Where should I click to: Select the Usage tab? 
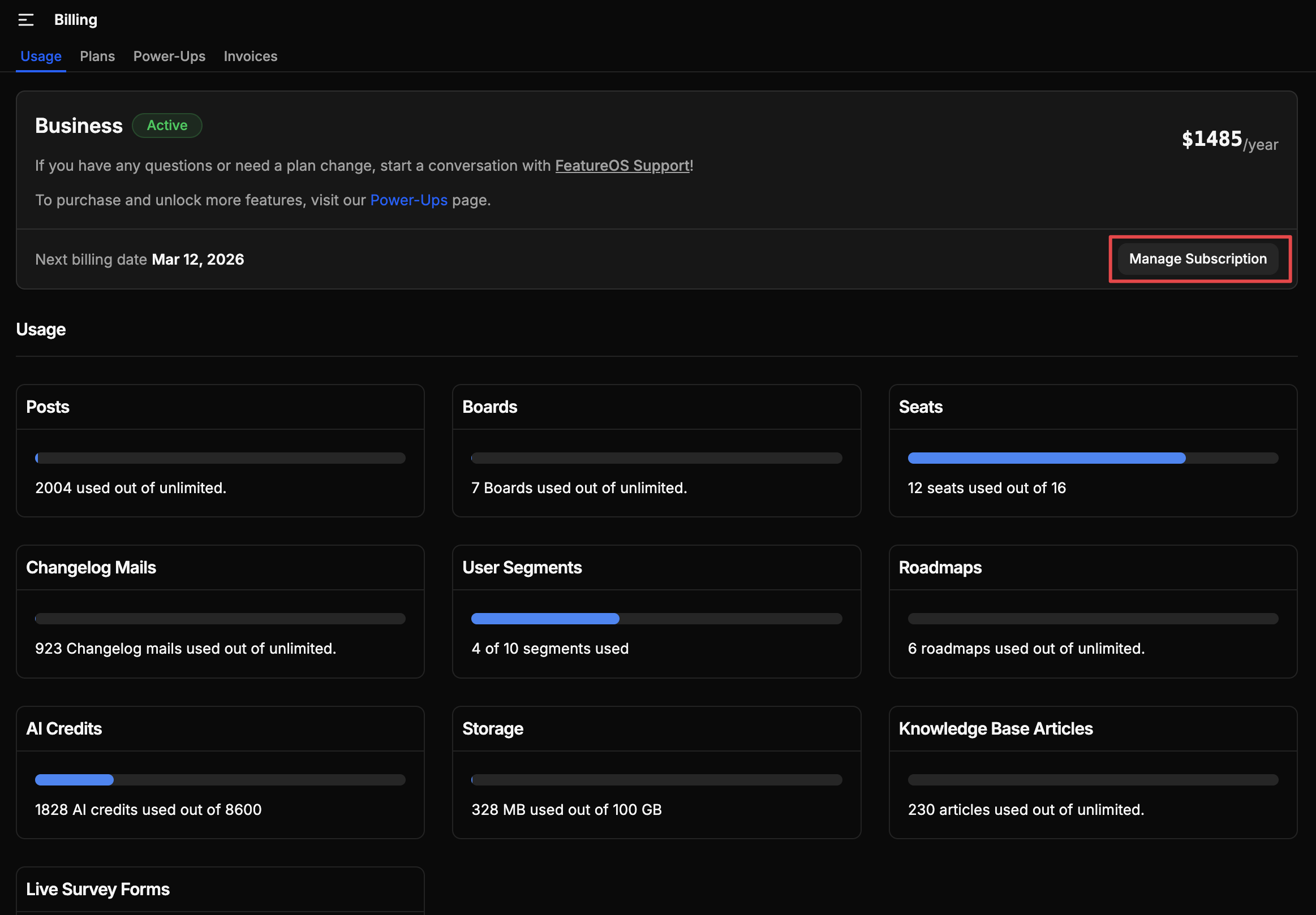pos(41,56)
